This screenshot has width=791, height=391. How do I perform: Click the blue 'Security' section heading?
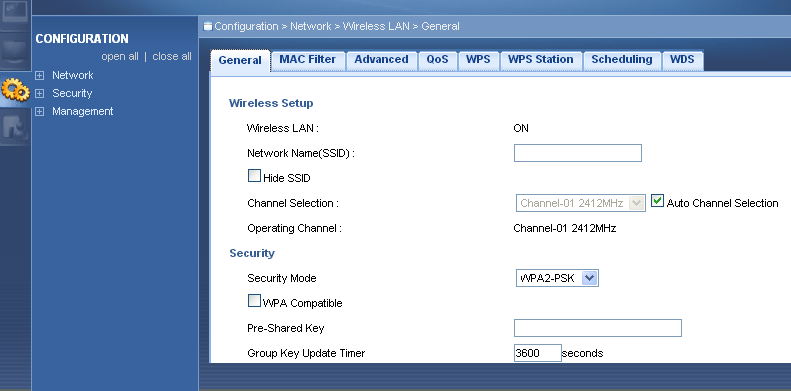pyautogui.click(x=252, y=253)
